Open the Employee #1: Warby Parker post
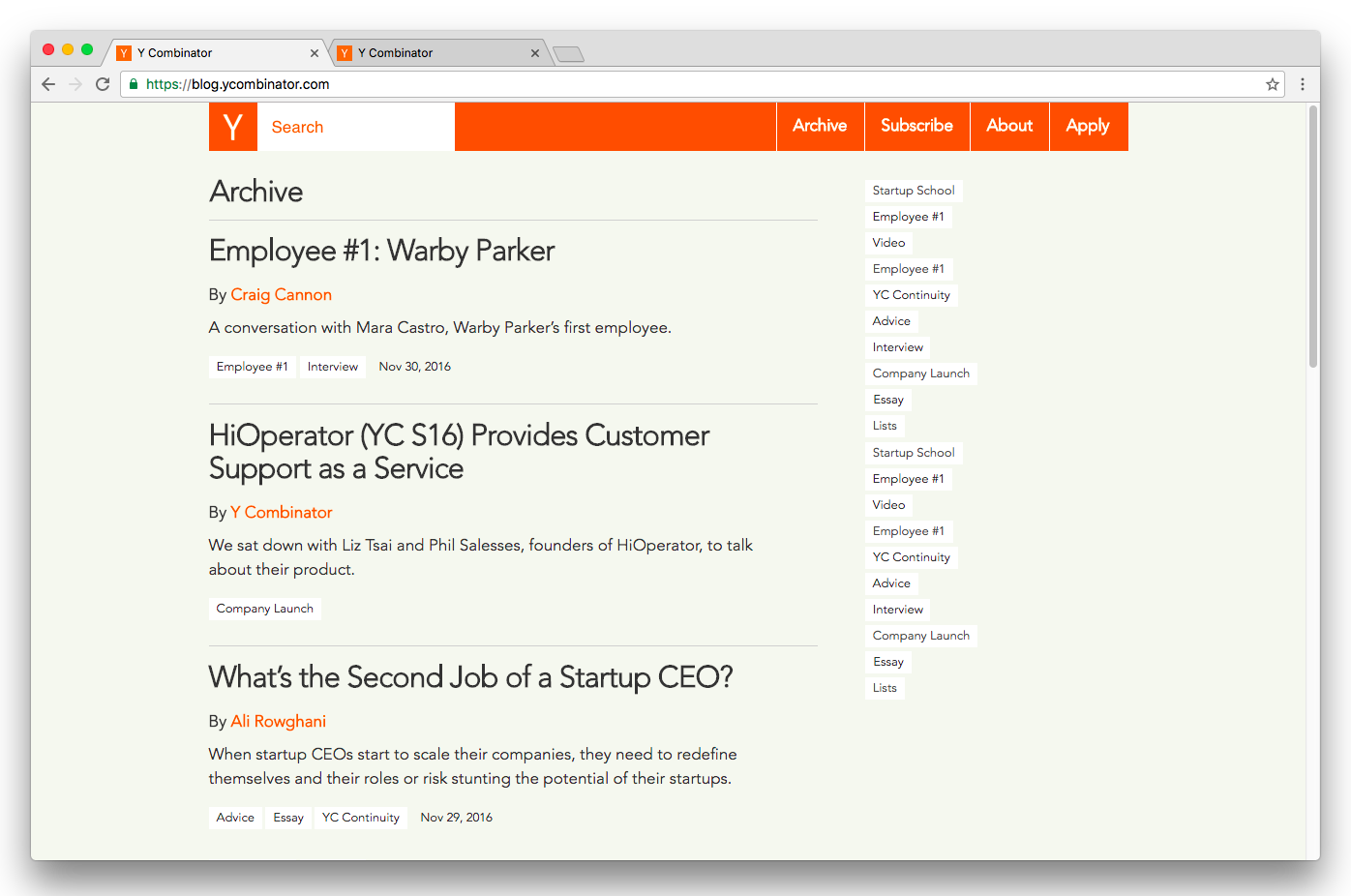This screenshot has width=1351, height=896. pos(381,251)
